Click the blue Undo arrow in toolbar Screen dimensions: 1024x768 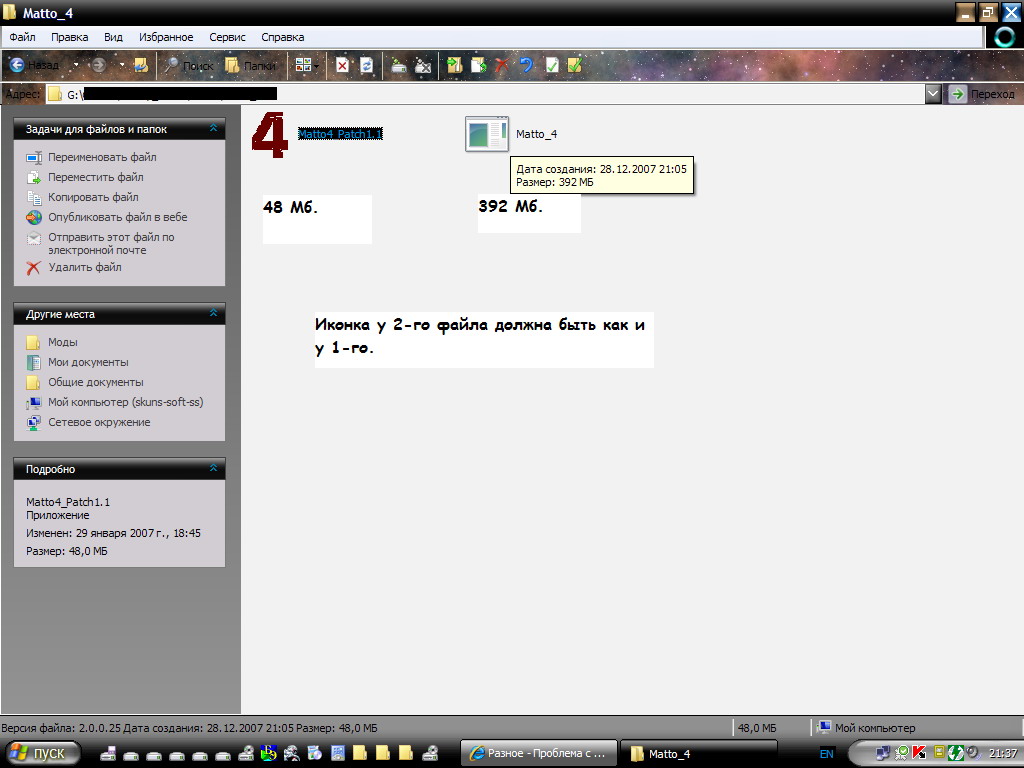tap(526, 65)
